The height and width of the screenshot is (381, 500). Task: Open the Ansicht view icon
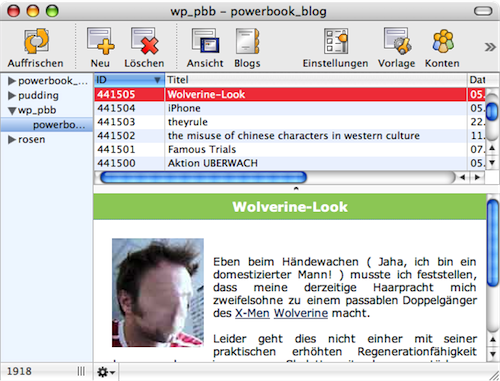[x=205, y=41]
